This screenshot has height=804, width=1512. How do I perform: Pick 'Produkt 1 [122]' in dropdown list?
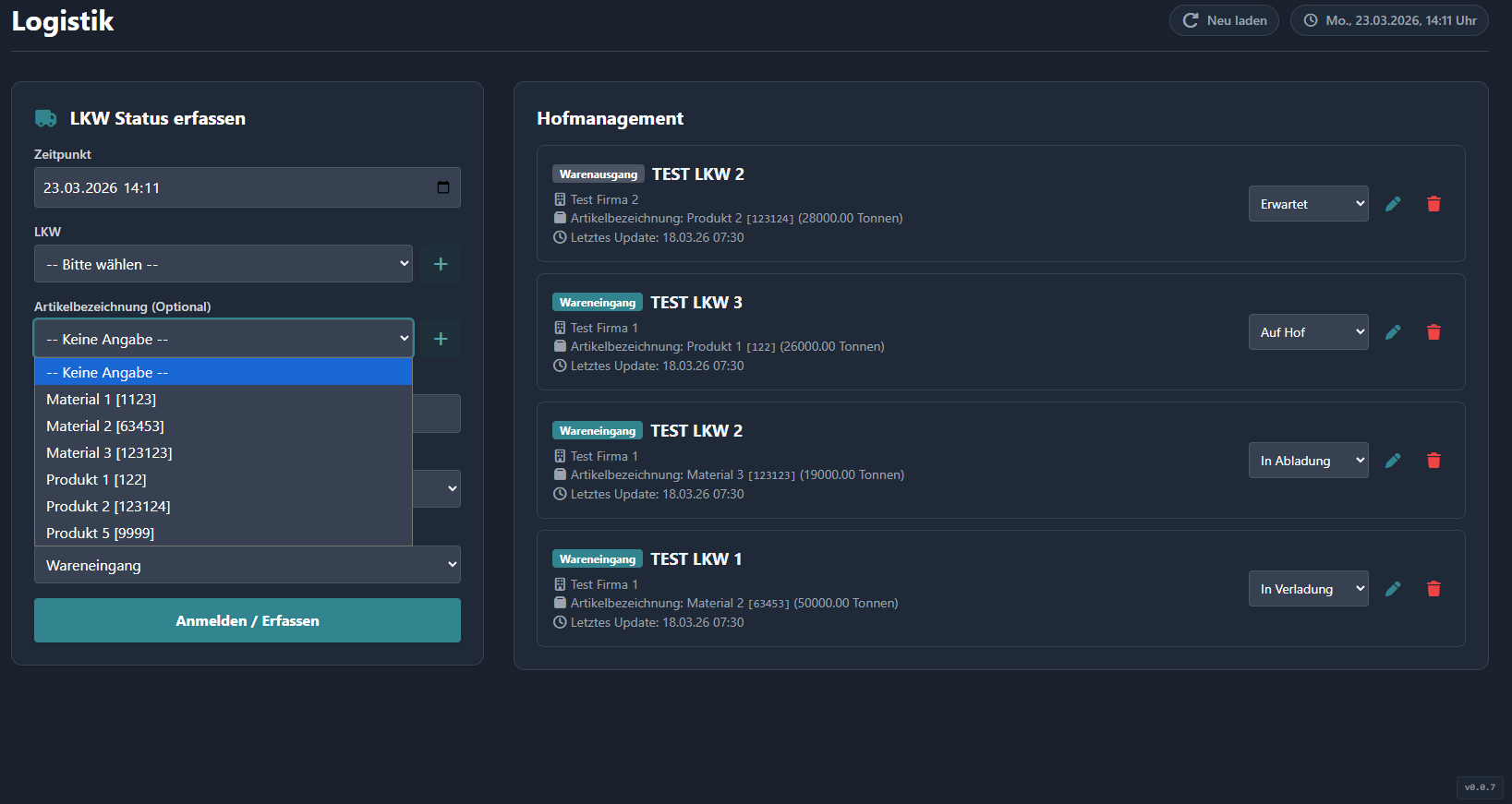coord(96,480)
